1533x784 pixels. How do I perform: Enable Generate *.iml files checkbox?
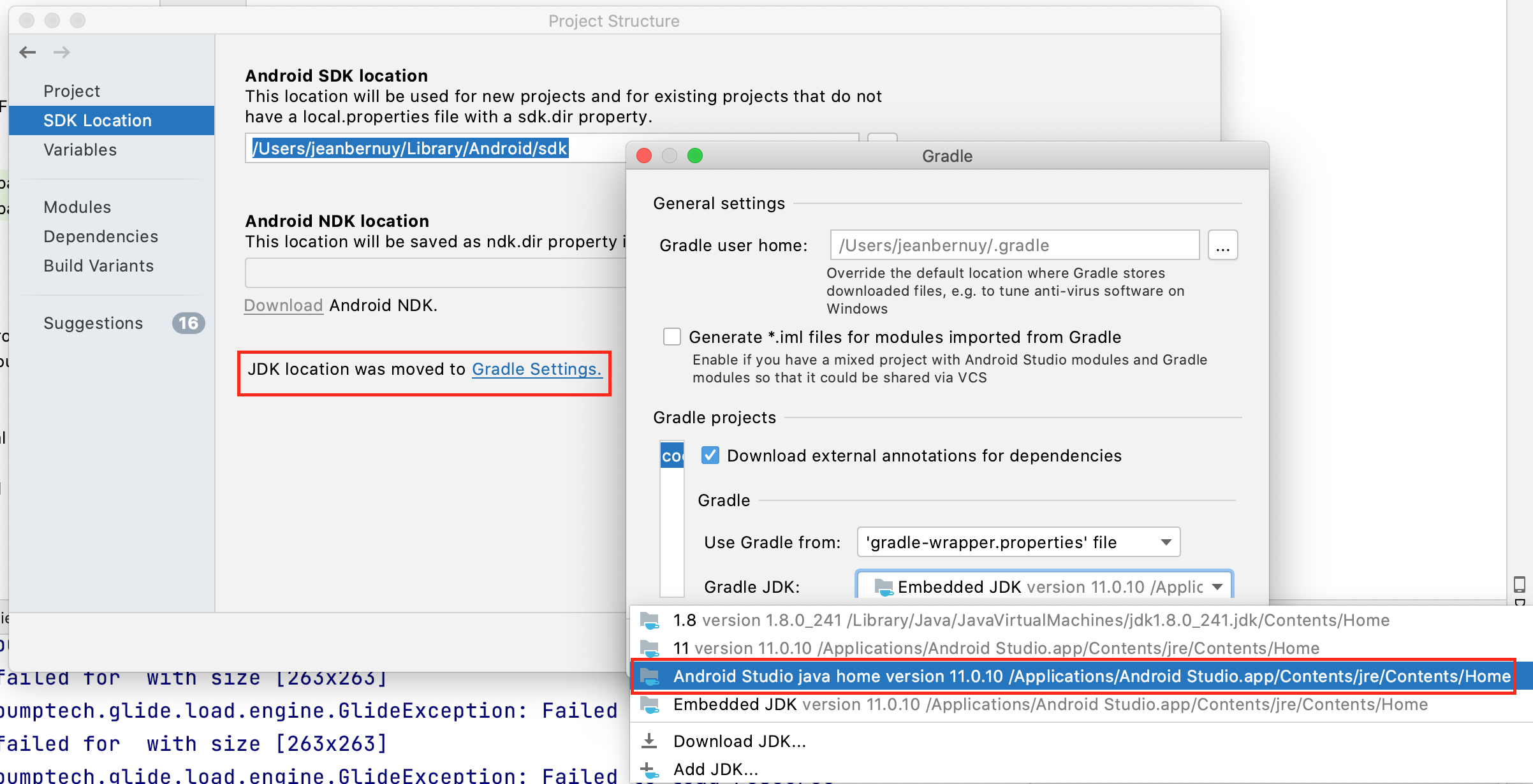coord(672,337)
